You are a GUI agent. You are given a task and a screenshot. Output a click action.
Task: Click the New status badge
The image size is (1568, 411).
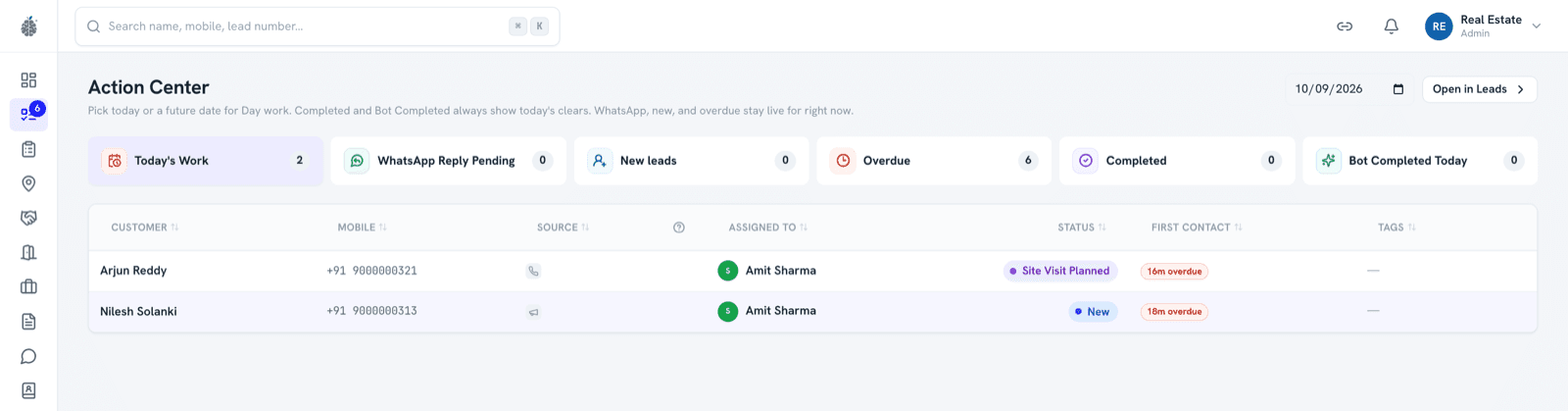coord(1093,312)
